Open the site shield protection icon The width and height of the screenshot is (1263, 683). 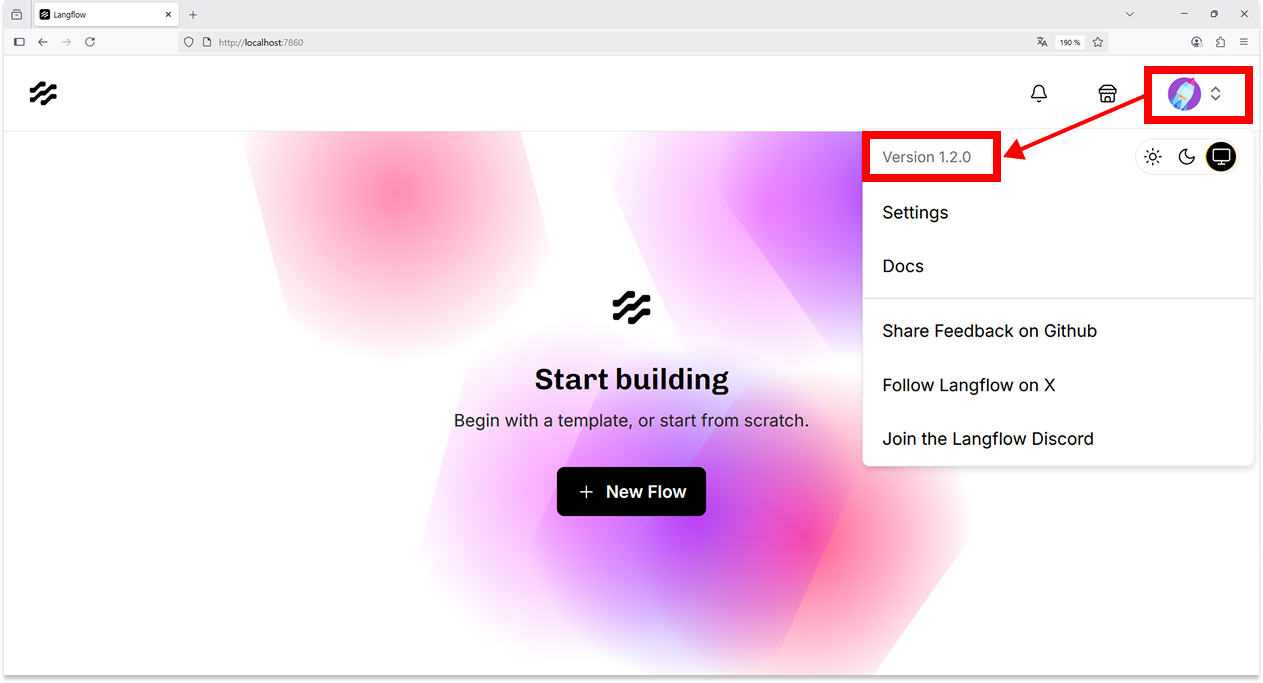click(188, 42)
